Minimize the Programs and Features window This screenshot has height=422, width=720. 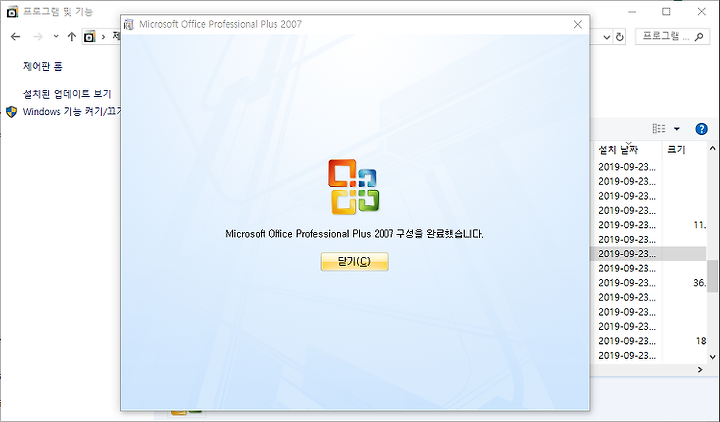[632, 11]
